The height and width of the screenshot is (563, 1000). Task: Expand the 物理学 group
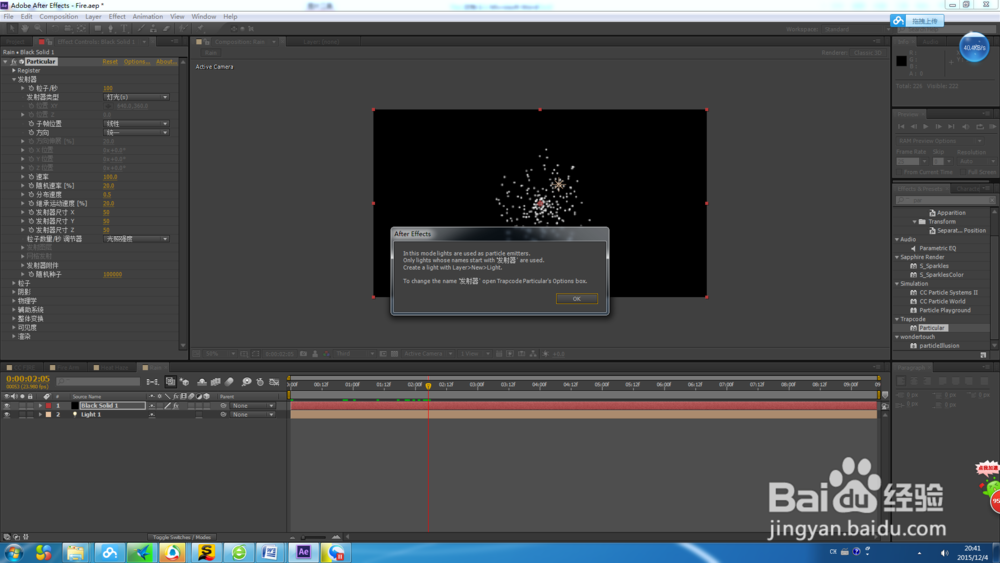point(14,301)
